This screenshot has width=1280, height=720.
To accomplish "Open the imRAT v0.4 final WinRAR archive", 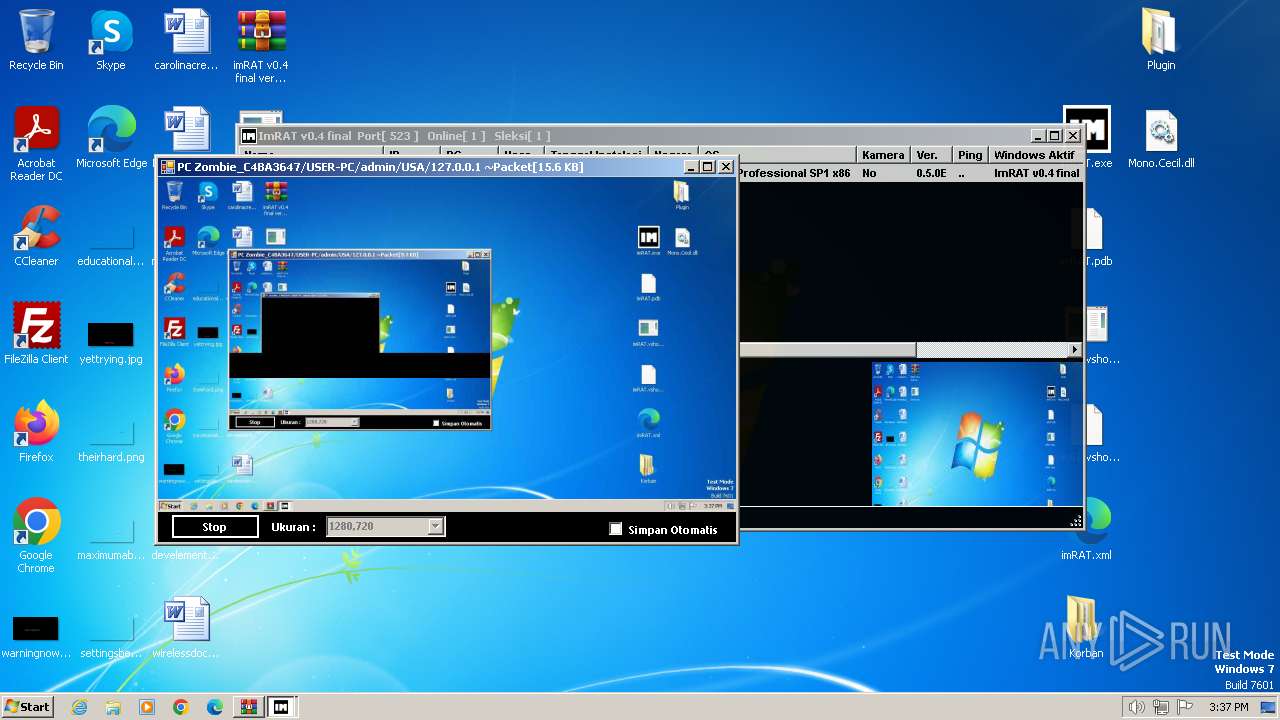I will point(261,47).
